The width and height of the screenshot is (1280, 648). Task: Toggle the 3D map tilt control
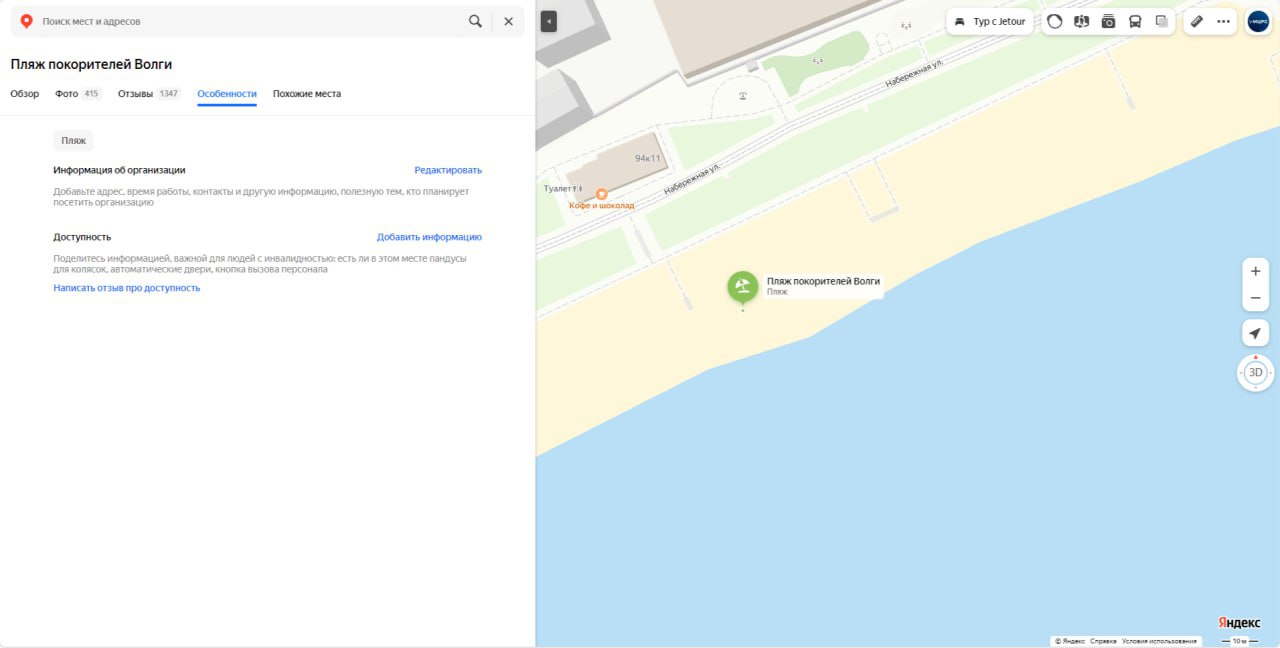[1256, 373]
